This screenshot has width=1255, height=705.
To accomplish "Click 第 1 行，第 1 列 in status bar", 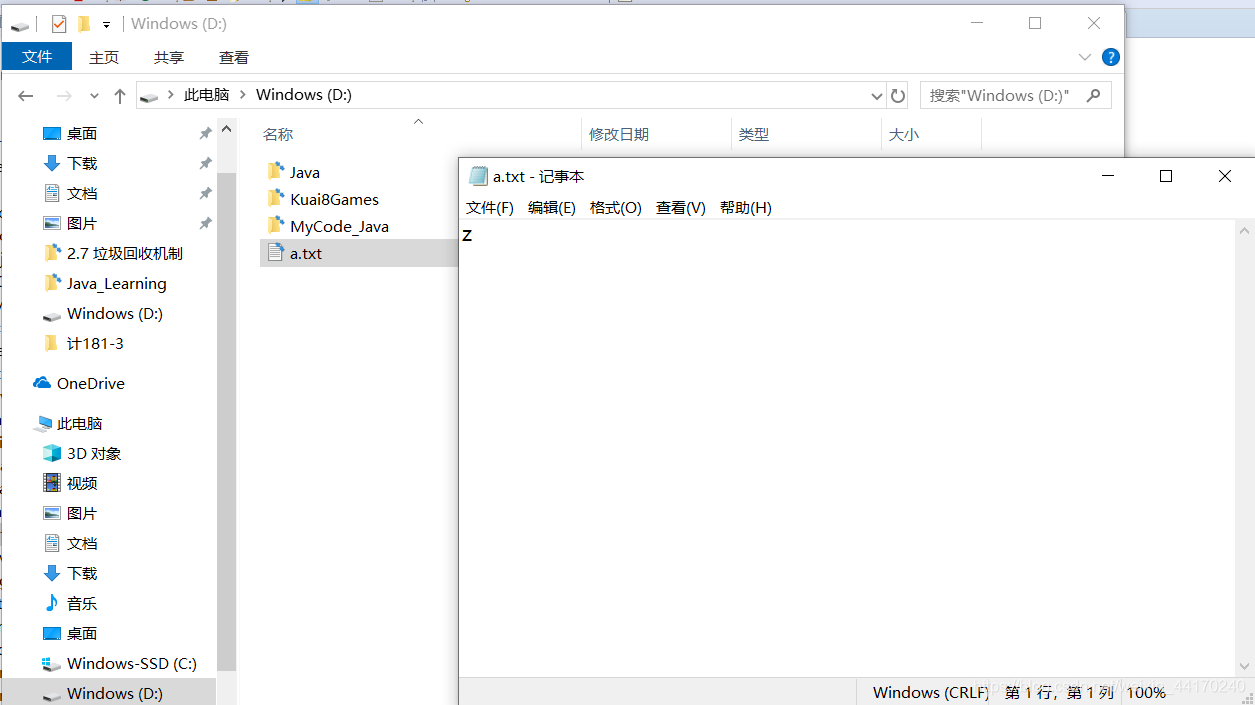I will (x=1058, y=692).
